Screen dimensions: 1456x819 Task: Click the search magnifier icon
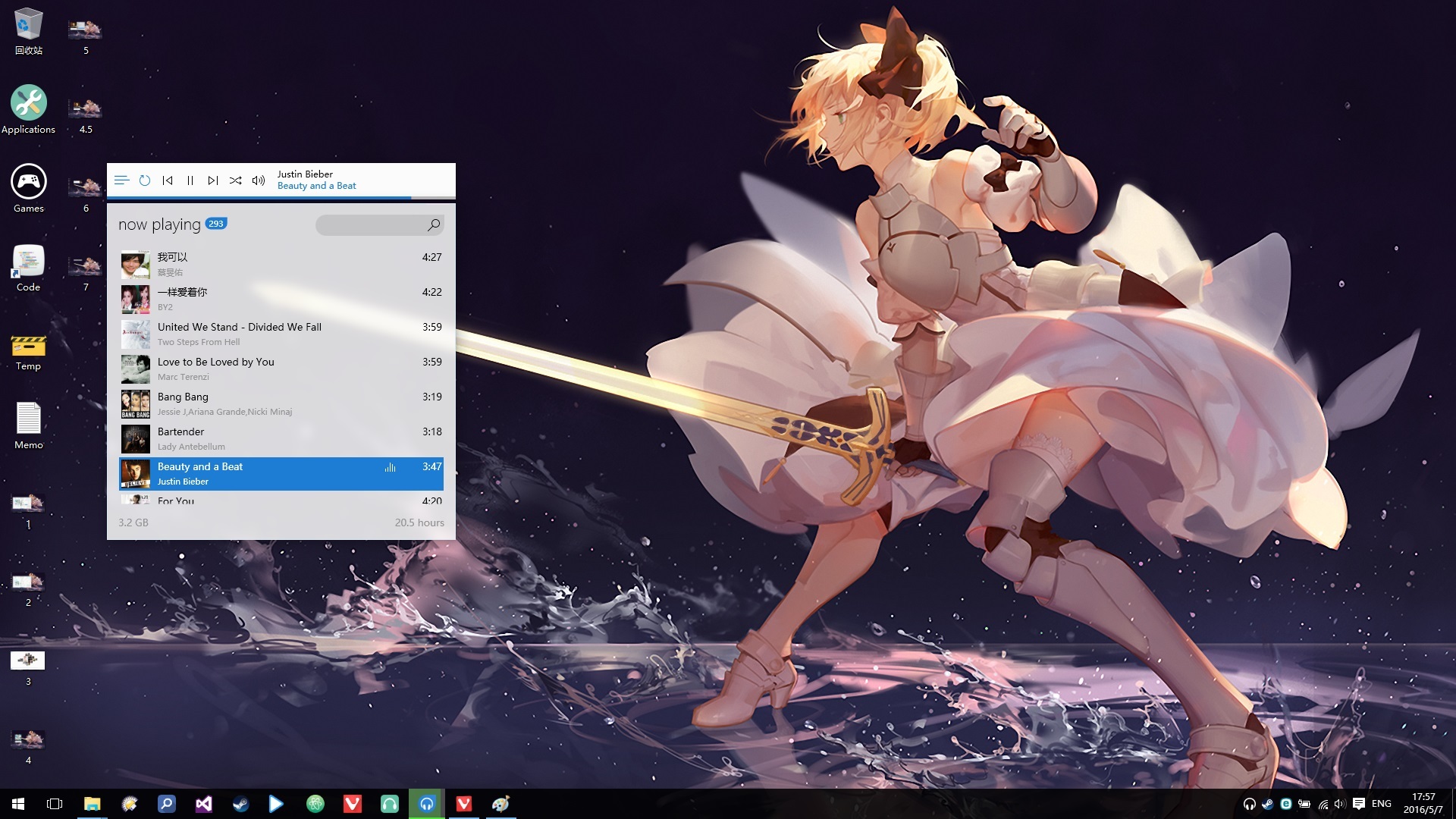(434, 224)
